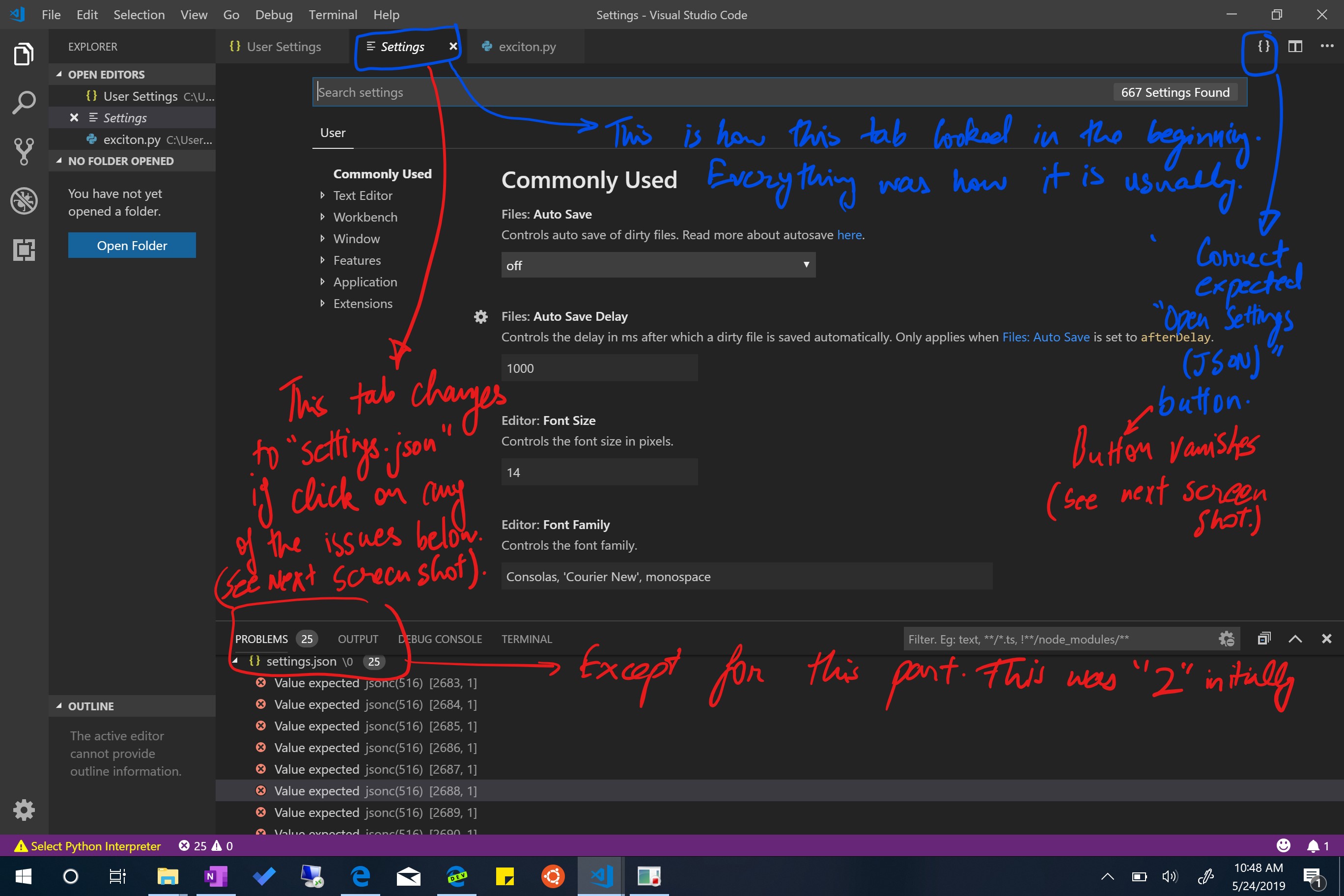Image resolution: width=1344 pixels, height=896 pixels.
Task: Open the Manage gear at bottom of activity bar
Action: click(x=24, y=810)
